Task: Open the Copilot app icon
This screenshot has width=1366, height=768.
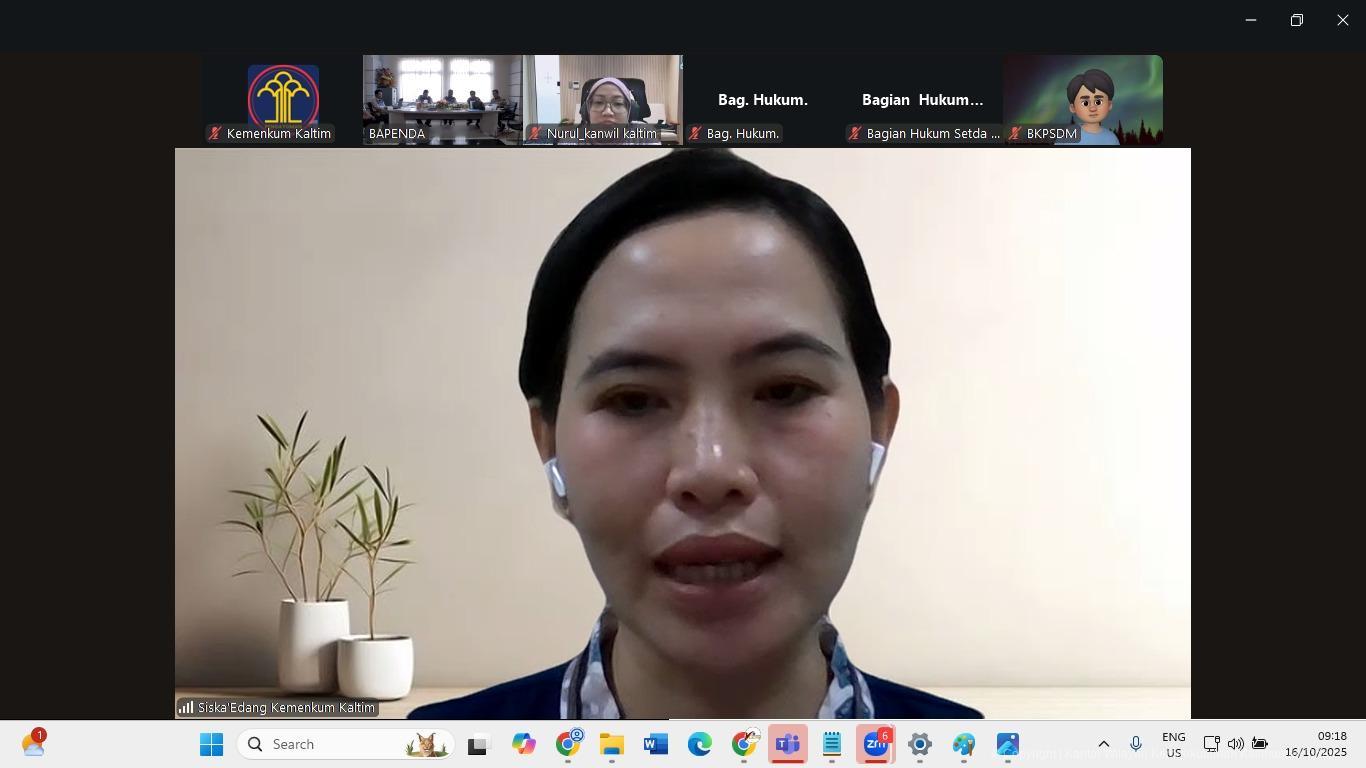Action: click(523, 745)
